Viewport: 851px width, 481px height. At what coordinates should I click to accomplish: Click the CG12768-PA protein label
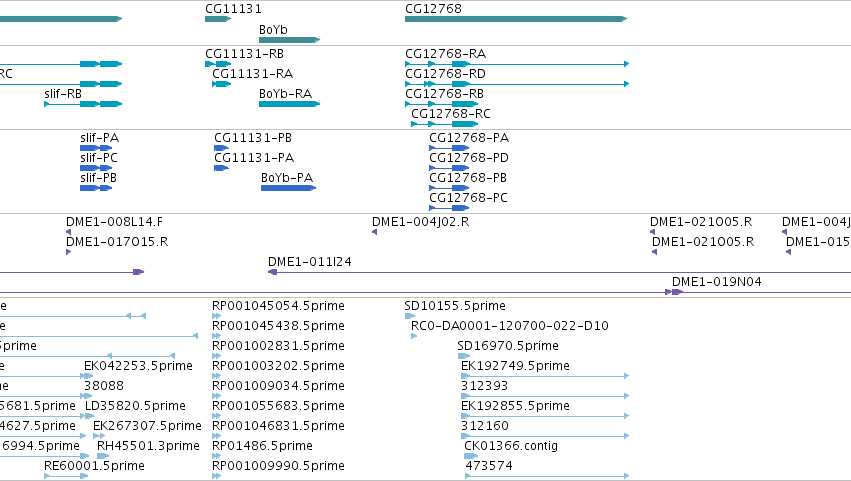(469, 138)
